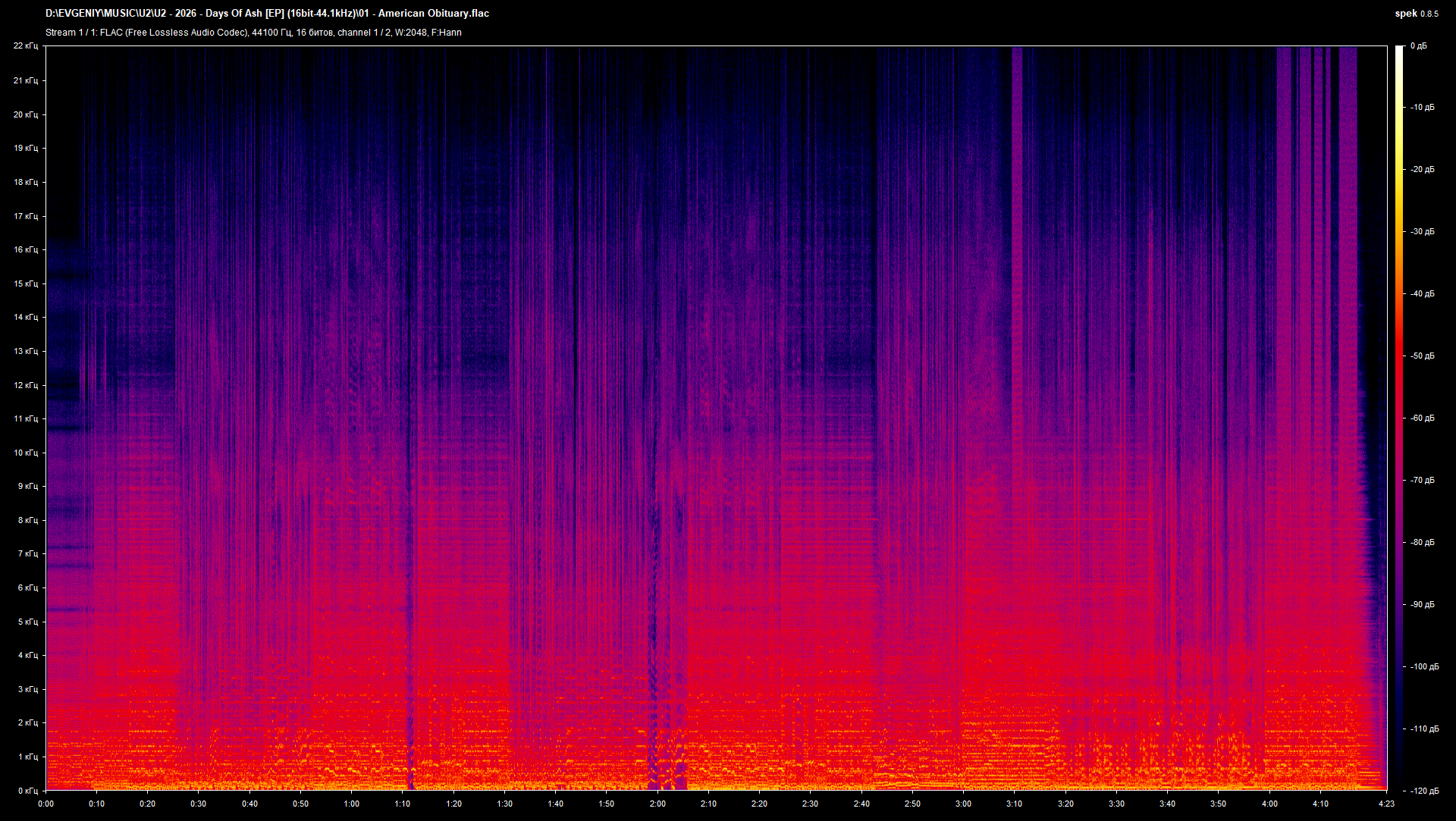Click the 0:00 start-time label on the timeline
The width and height of the screenshot is (1456, 821).
coord(45,803)
